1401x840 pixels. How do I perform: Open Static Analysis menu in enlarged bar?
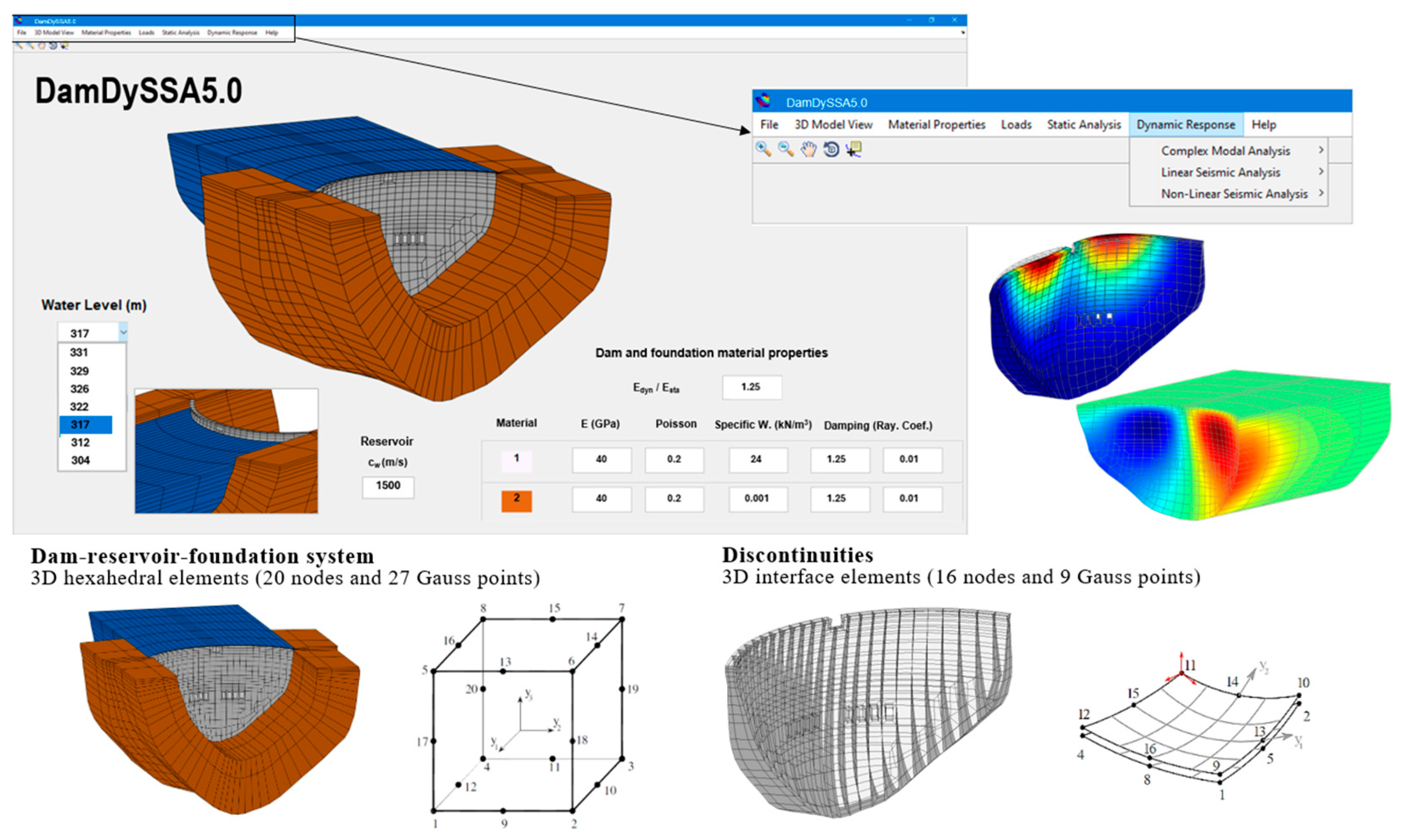[1084, 125]
